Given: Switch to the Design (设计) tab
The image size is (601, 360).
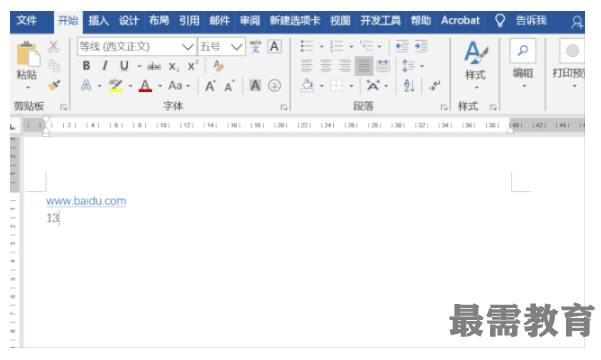Looking at the screenshot, I should [x=129, y=20].
